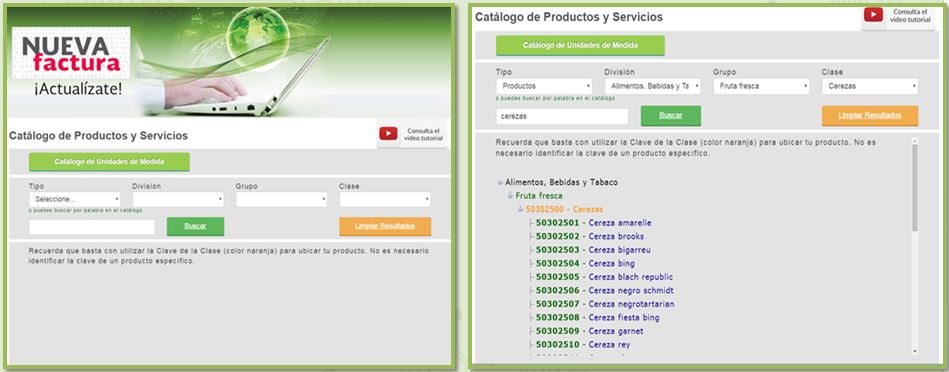Click the YouTube tutorial icon in right panel

click(x=873, y=15)
